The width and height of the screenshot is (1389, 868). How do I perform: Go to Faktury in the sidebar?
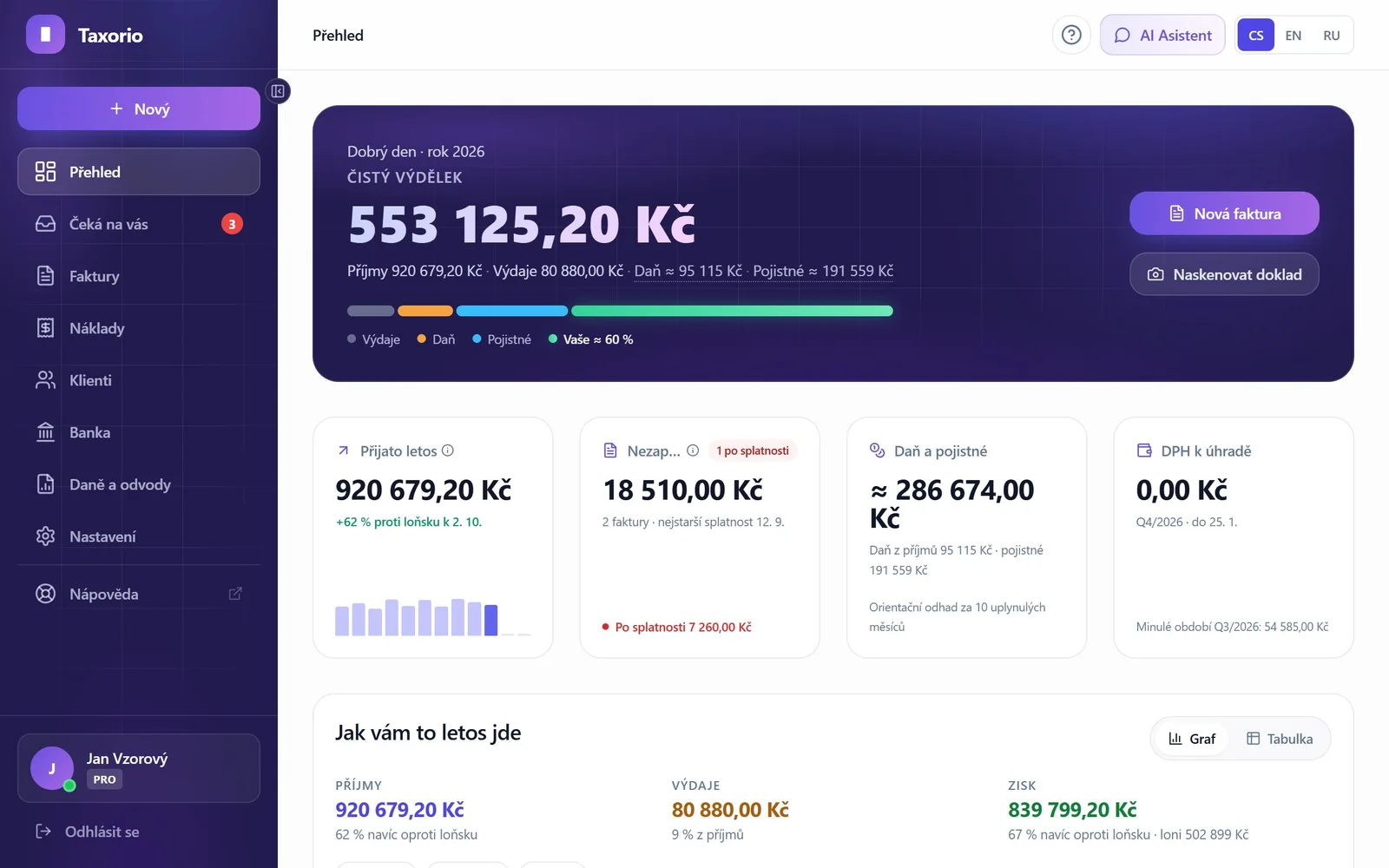139,276
